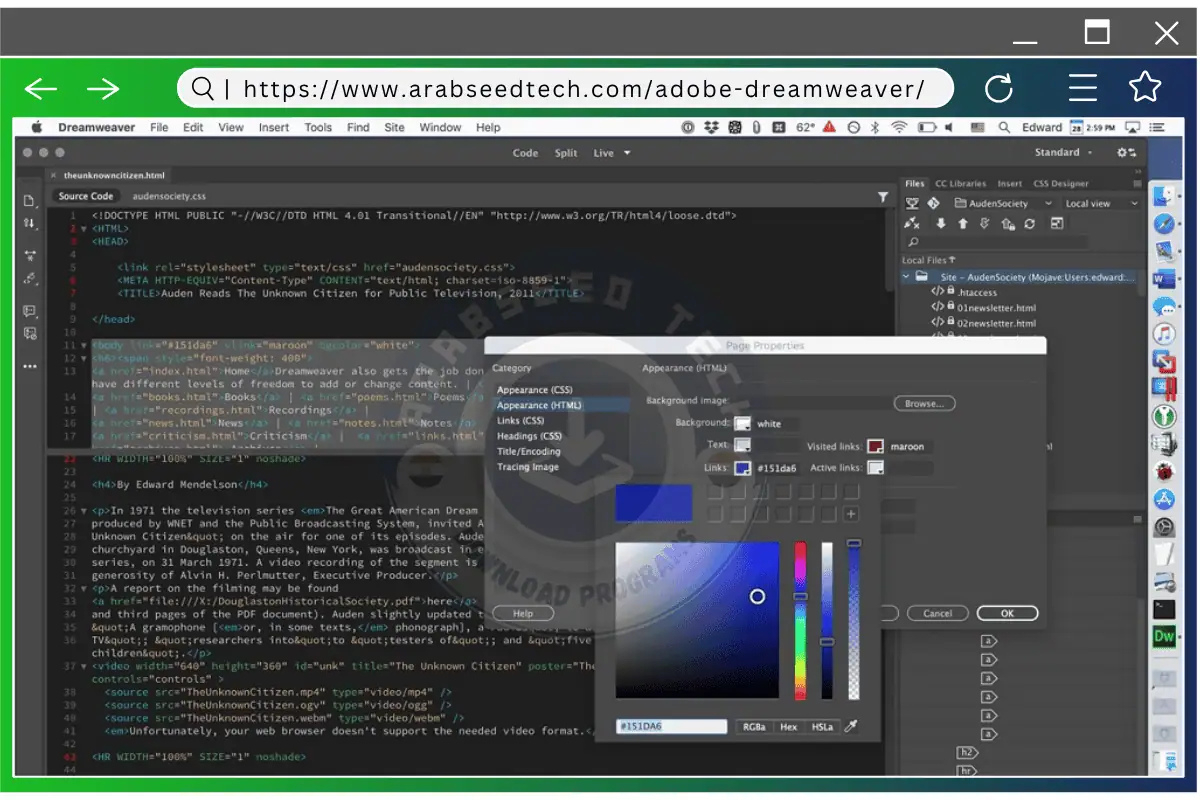Viewport: 1200px width, 800px height.
Task: Click OK in Page Properties dialog
Action: pyautogui.click(x=1008, y=613)
